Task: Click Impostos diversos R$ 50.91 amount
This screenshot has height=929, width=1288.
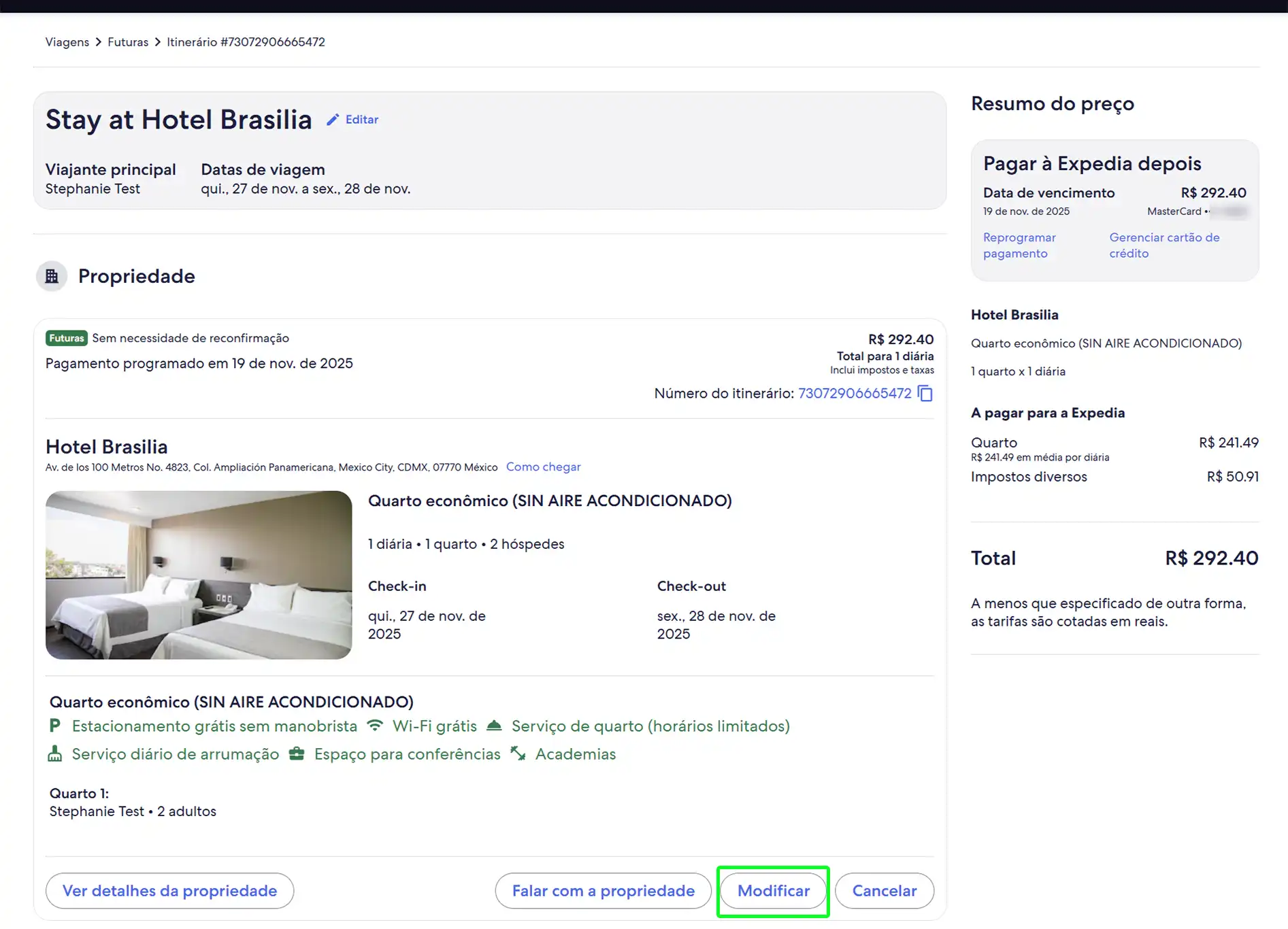Action: pos(1232,477)
